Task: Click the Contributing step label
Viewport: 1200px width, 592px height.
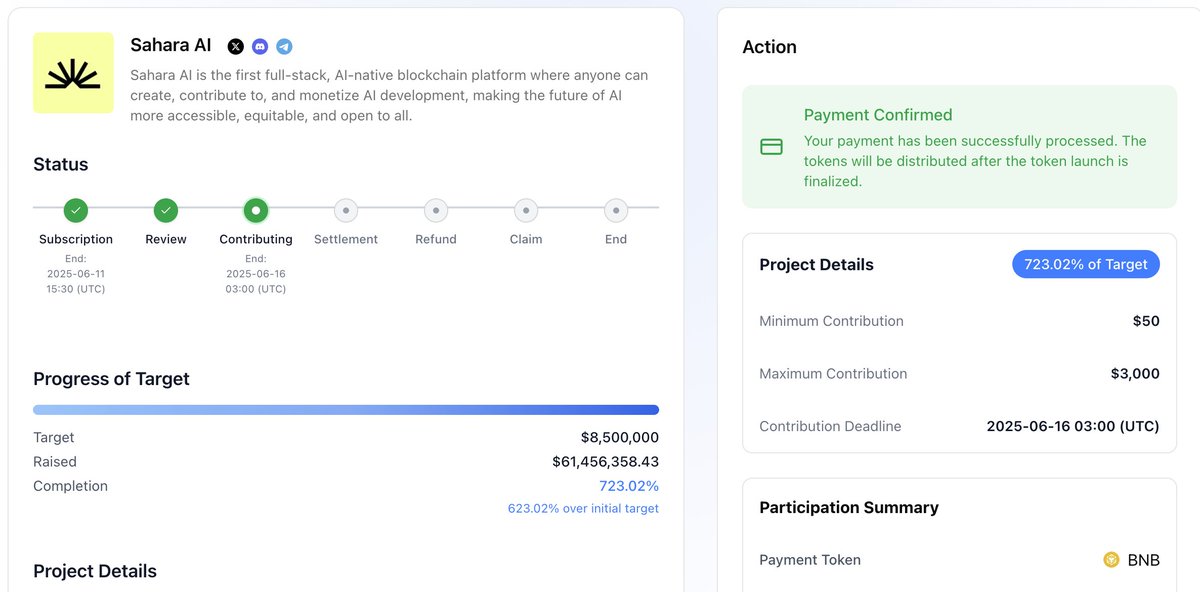Action: [x=256, y=239]
